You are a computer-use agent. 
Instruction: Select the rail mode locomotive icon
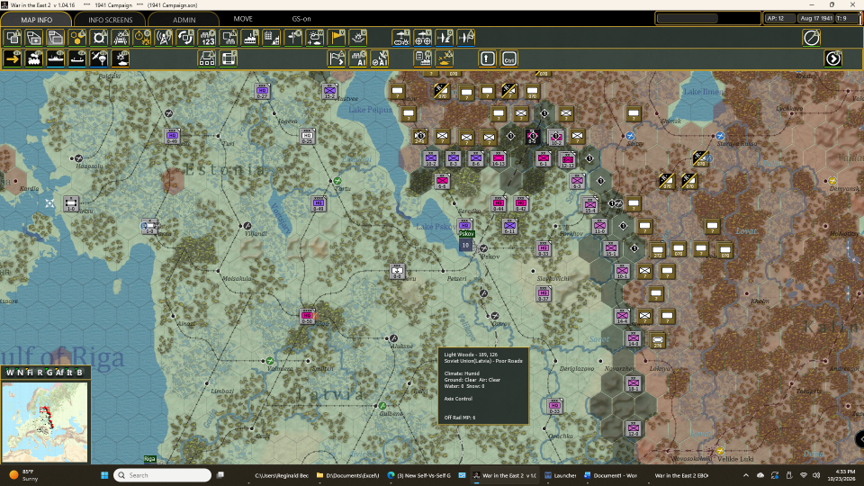(34, 58)
